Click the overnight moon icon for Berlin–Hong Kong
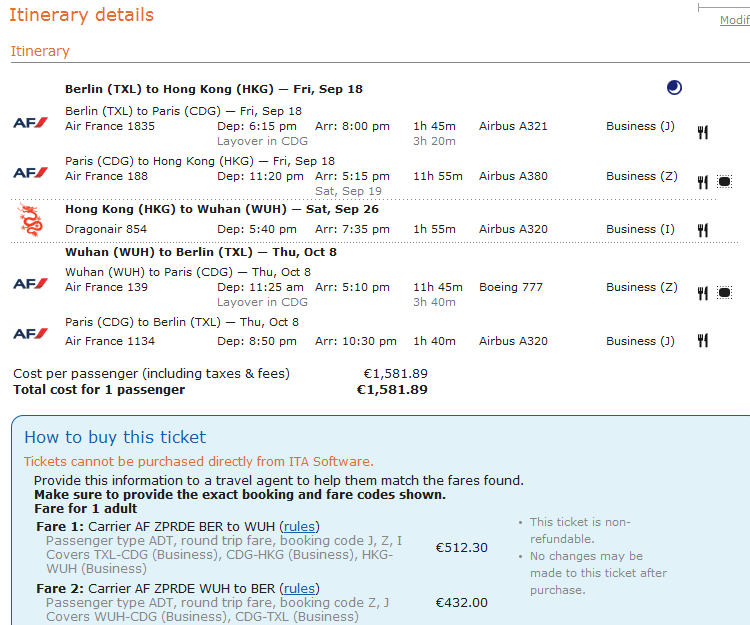 point(674,88)
